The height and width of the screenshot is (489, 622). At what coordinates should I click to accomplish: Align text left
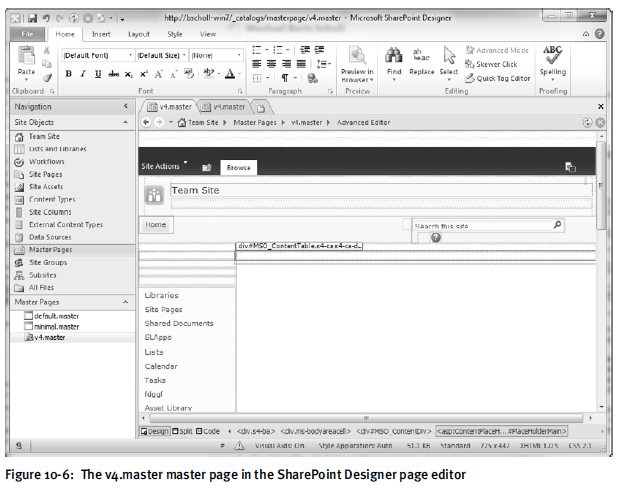(x=257, y=64)
